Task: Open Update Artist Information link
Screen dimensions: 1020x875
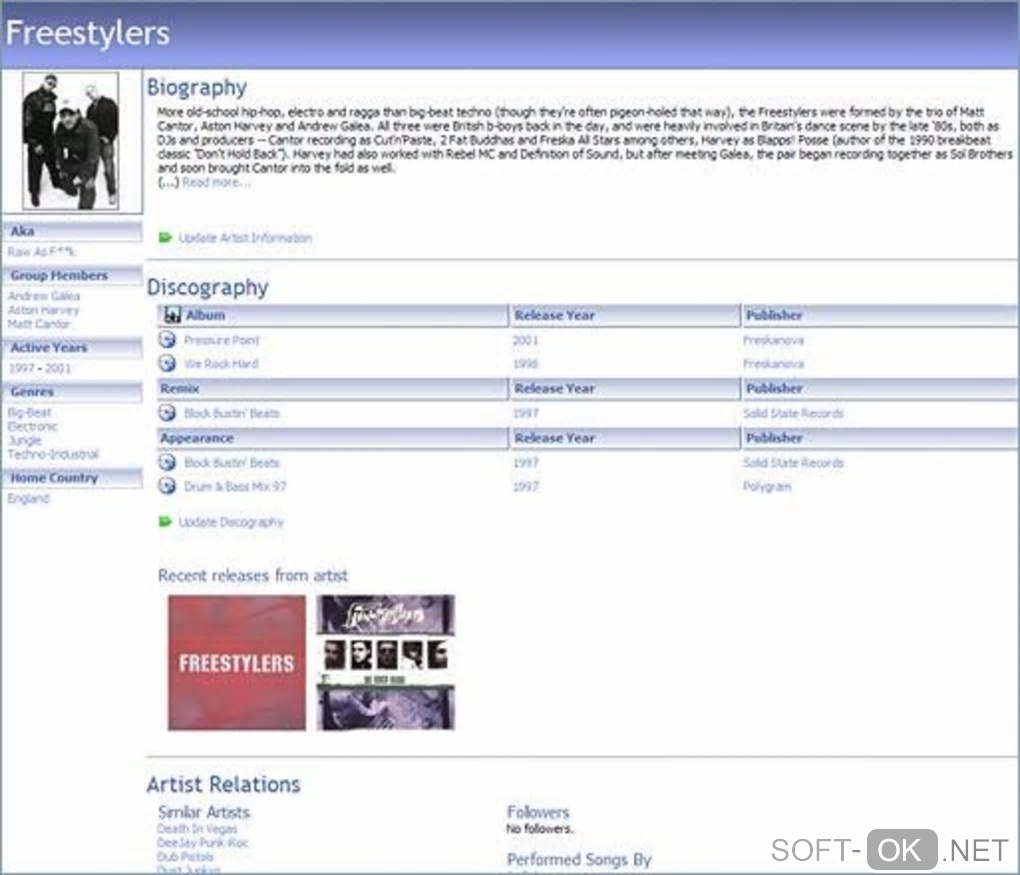Action: (x=245, y=237)
